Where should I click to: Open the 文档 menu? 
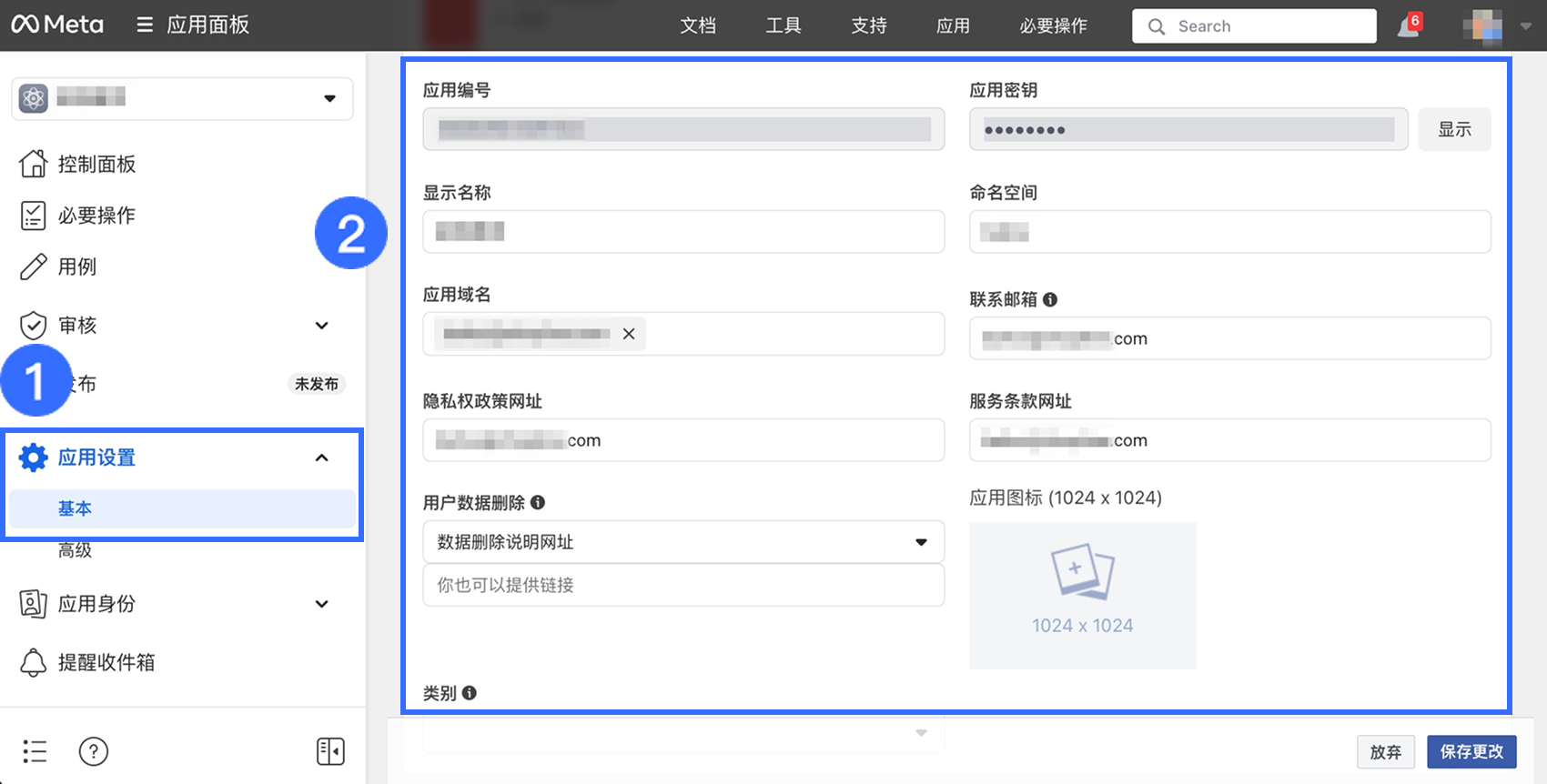[x=698, y=25]
